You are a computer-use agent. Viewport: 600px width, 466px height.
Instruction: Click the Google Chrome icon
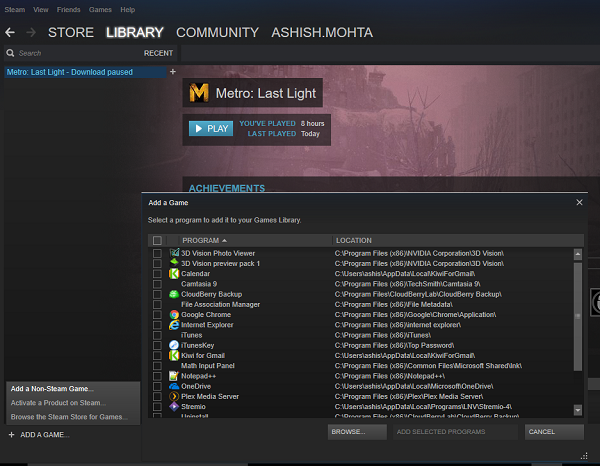pyautogui.click(x=174, y=314)
